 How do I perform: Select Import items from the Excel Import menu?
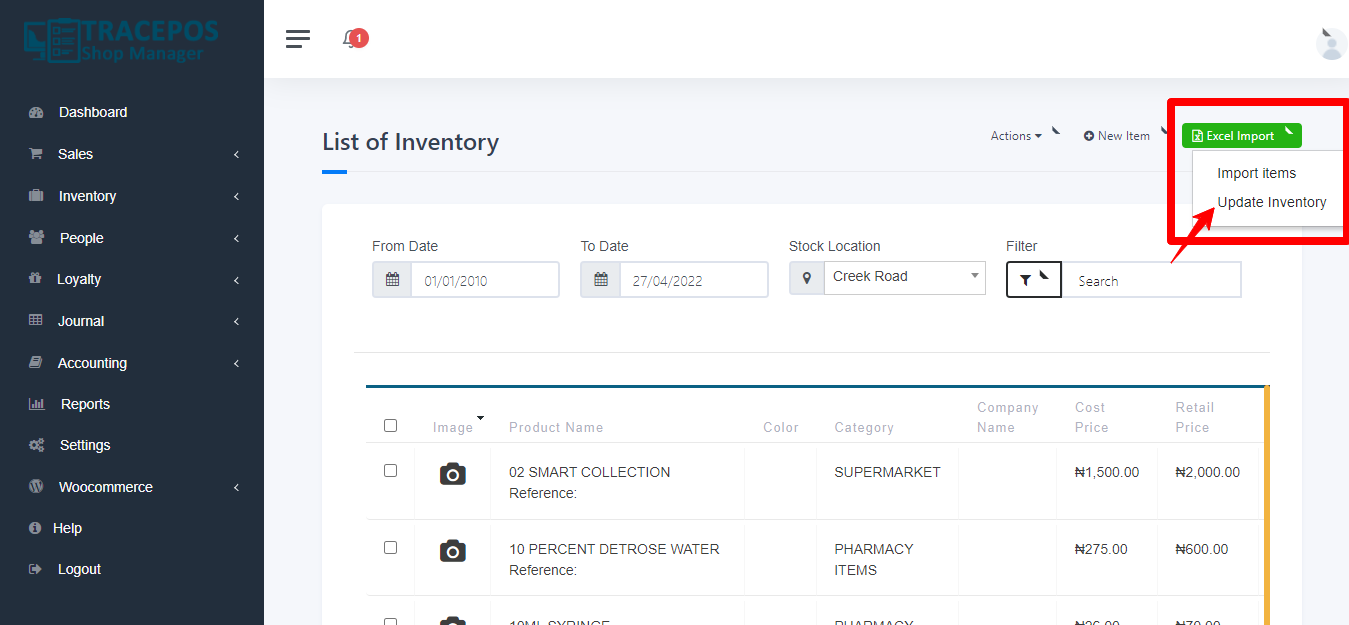[1256, 173]
